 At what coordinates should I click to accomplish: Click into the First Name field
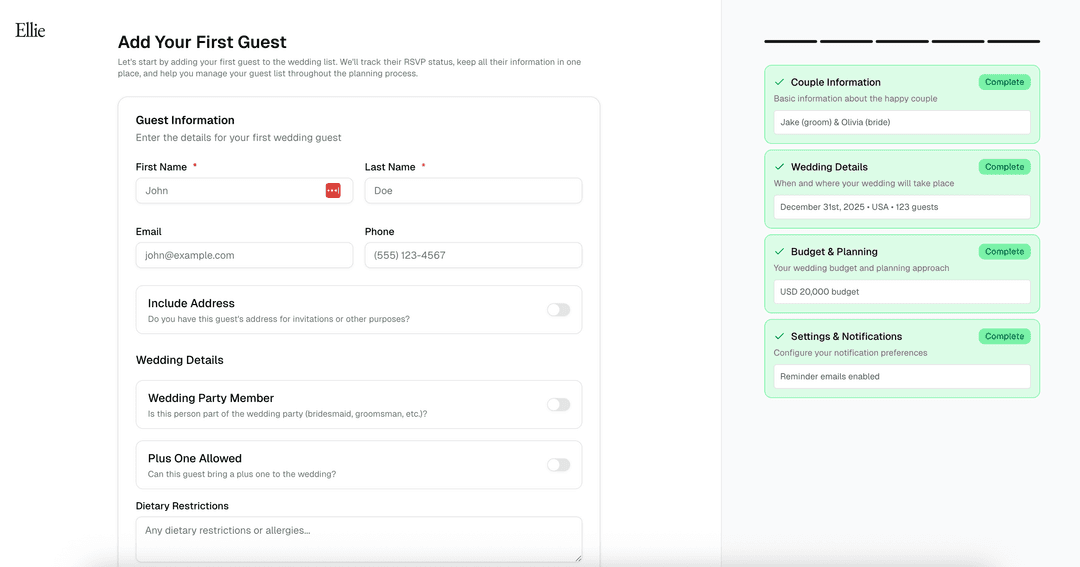[x=230, y=191]
